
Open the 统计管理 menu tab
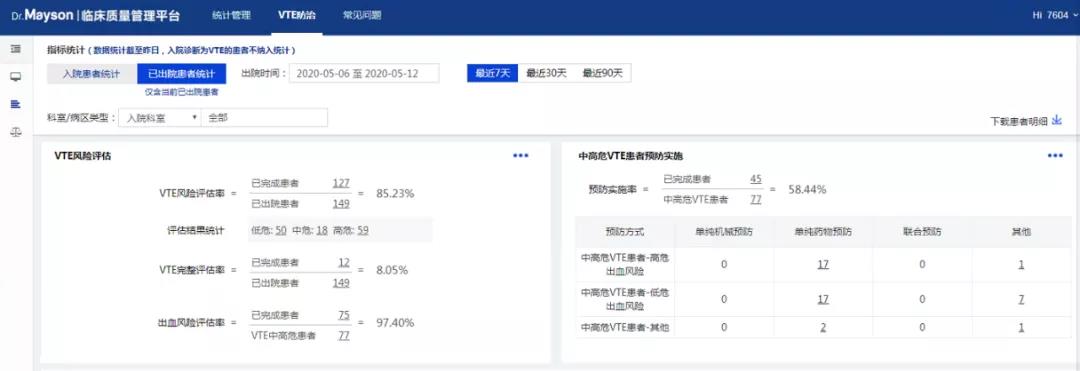tap(231, 15)
